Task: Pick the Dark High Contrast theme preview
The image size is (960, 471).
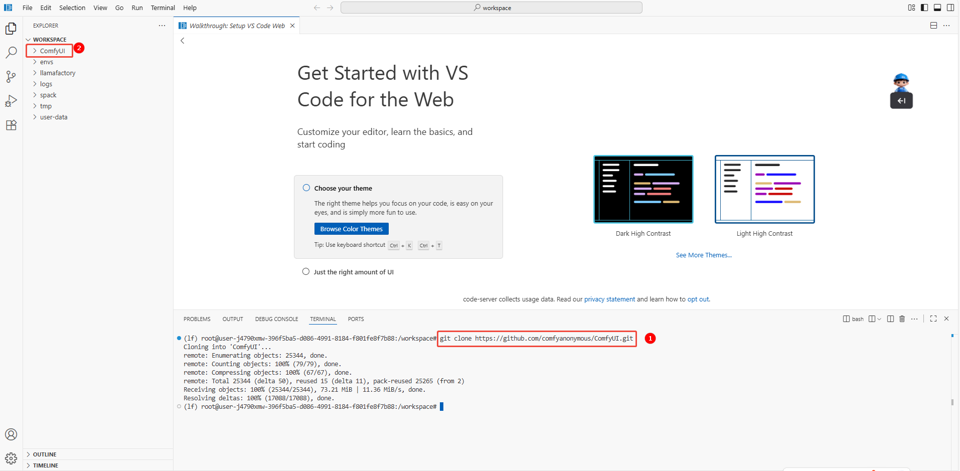Action: 643,189
